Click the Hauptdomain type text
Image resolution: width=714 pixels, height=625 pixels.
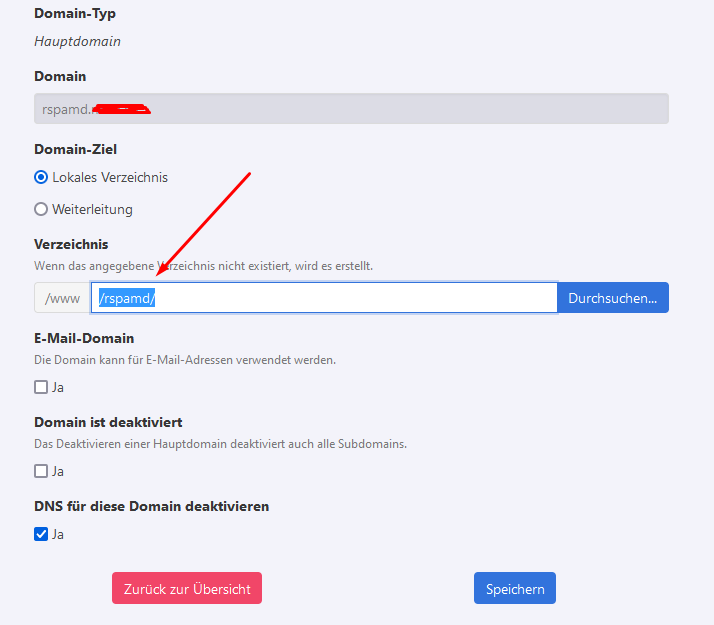pyautogui.click(x=77, y=42)
